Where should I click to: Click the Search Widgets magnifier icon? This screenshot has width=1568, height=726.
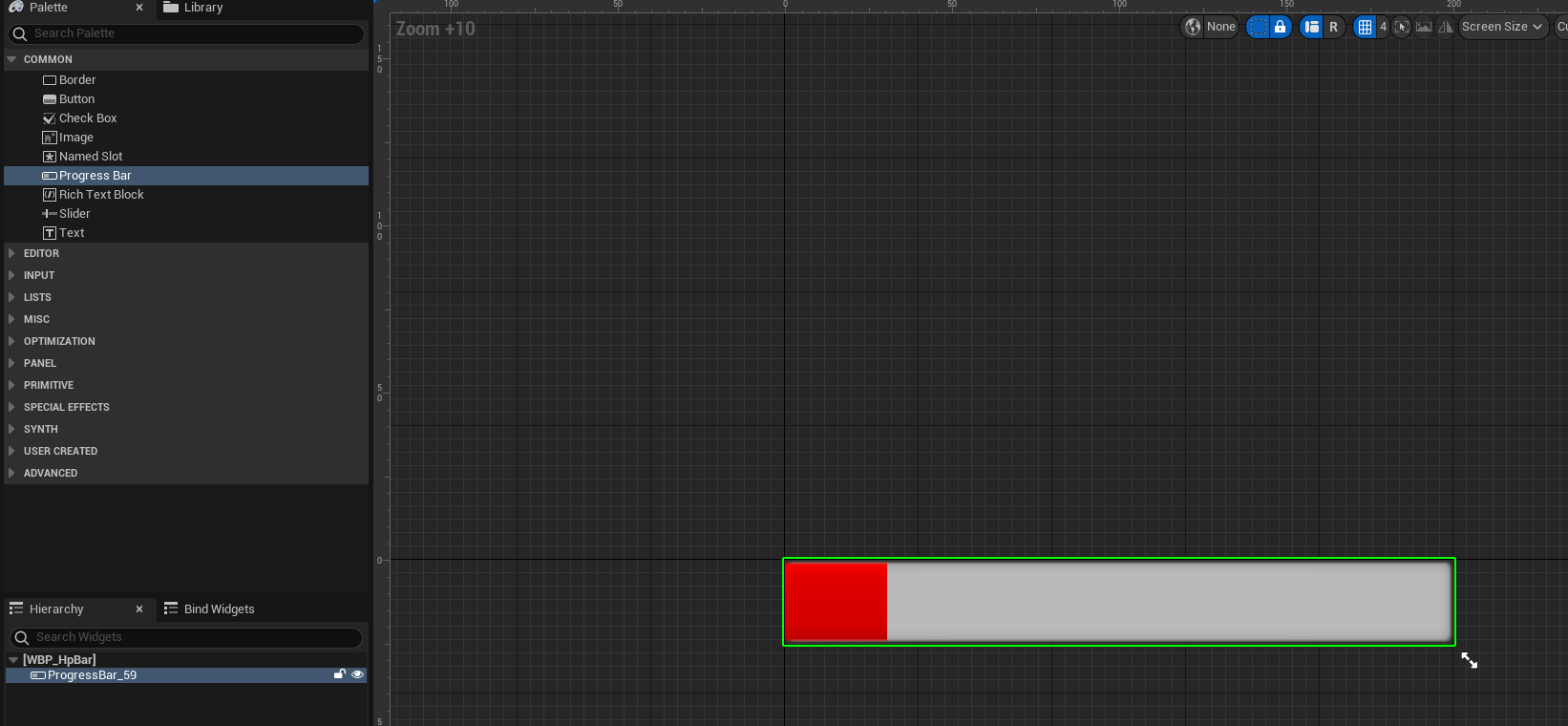(22, 637)
